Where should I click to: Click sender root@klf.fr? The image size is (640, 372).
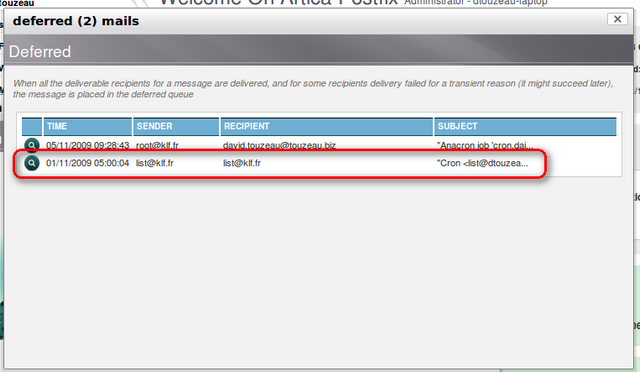tap(157, 145)
